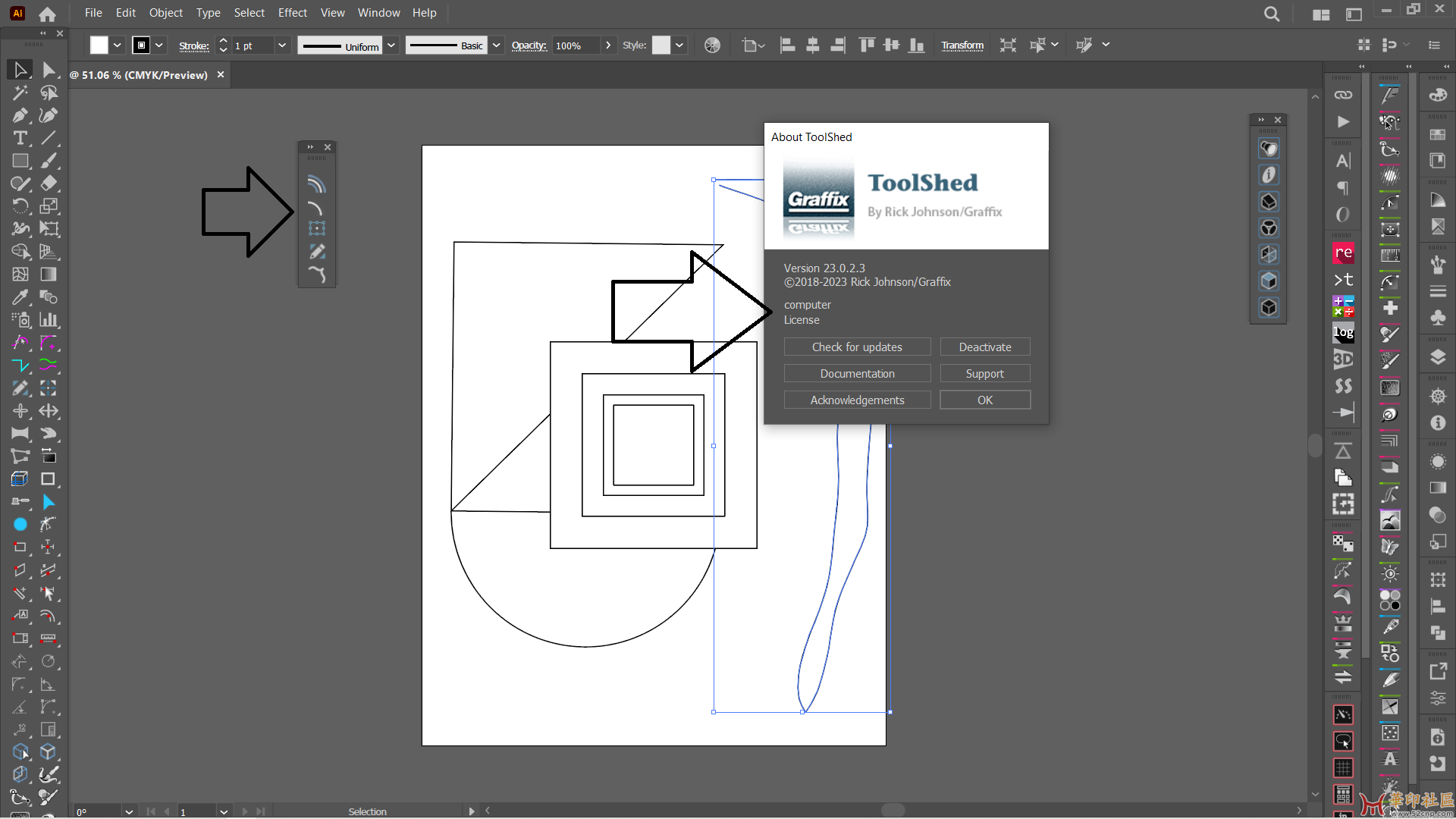Click the search icon at top right
Image resolution: width=1456 pixels, height=819 pixels.
(1272, 14)
